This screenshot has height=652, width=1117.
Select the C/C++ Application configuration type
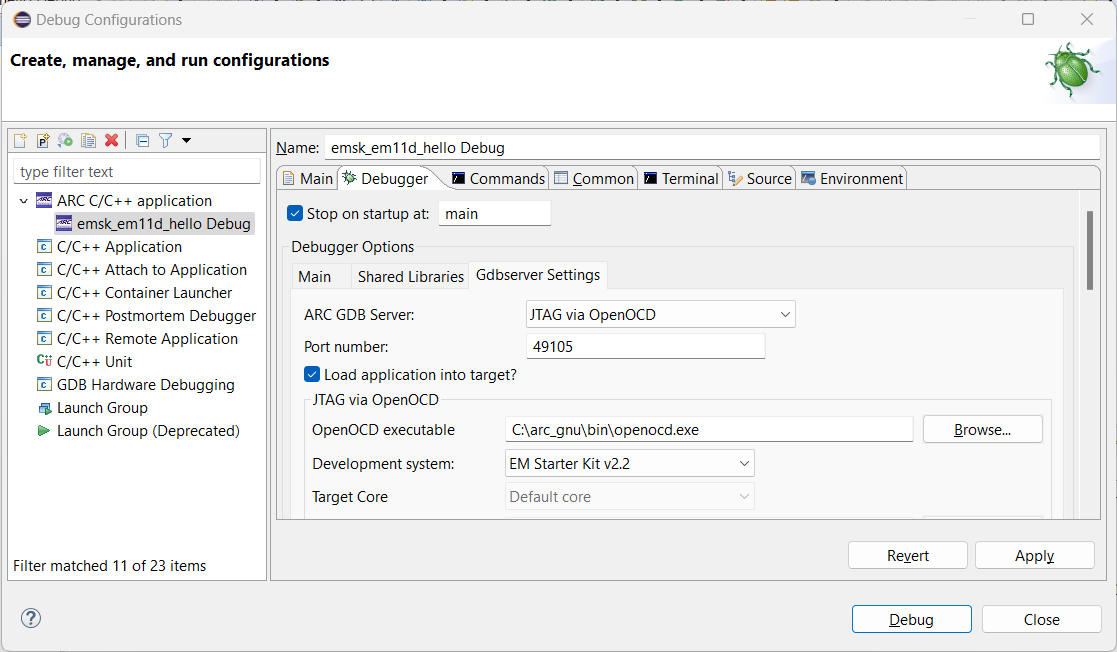coord(119,247)
